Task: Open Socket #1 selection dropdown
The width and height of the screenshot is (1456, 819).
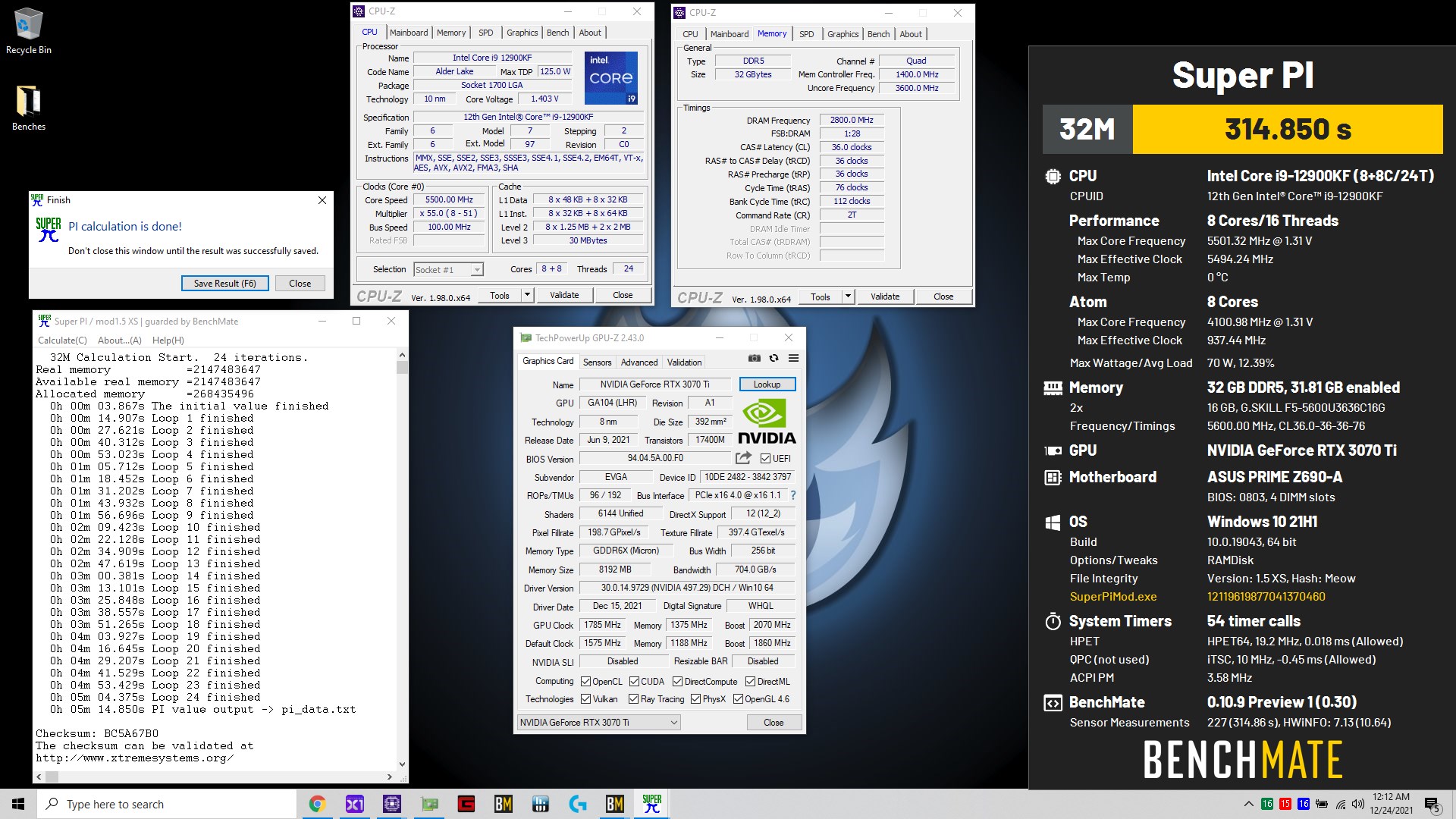Action: coord(449,270)
